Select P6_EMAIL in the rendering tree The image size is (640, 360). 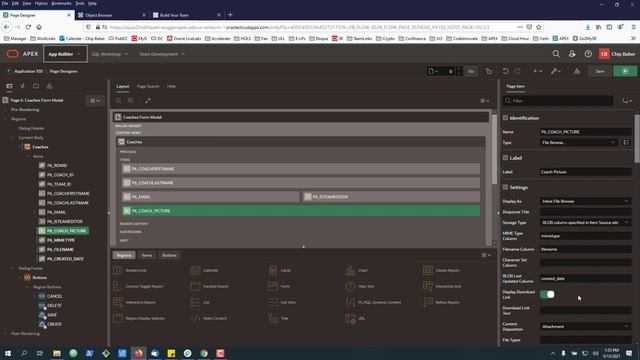point(56,212)
